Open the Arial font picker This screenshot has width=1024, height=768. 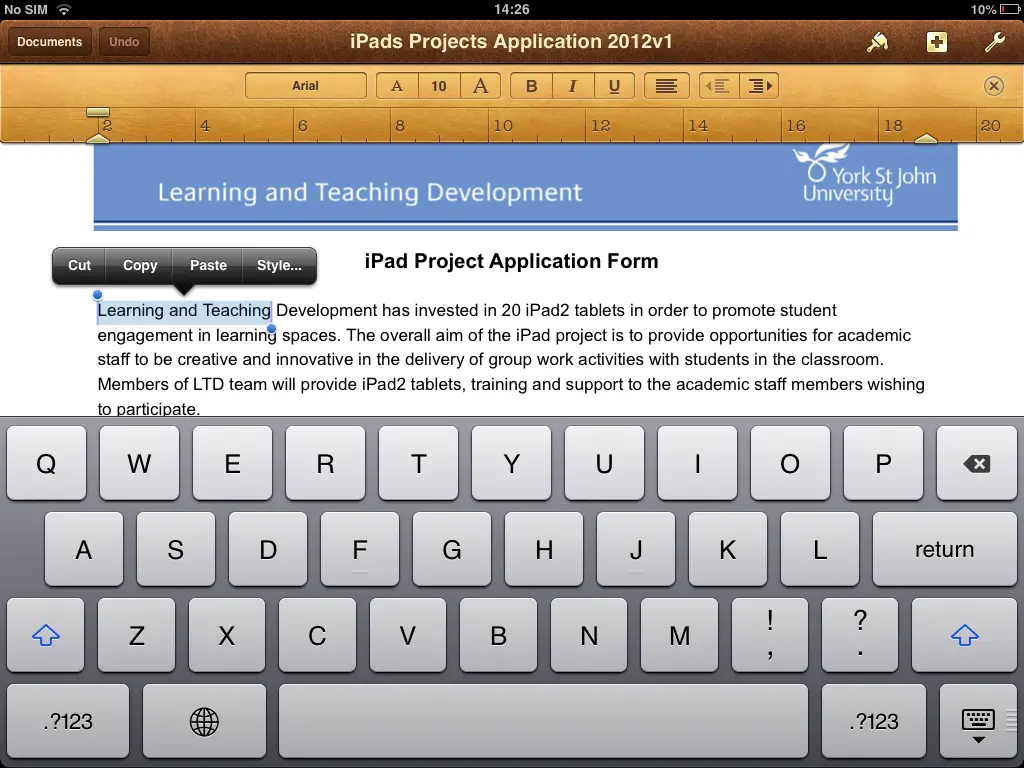[x=306, y=86]
